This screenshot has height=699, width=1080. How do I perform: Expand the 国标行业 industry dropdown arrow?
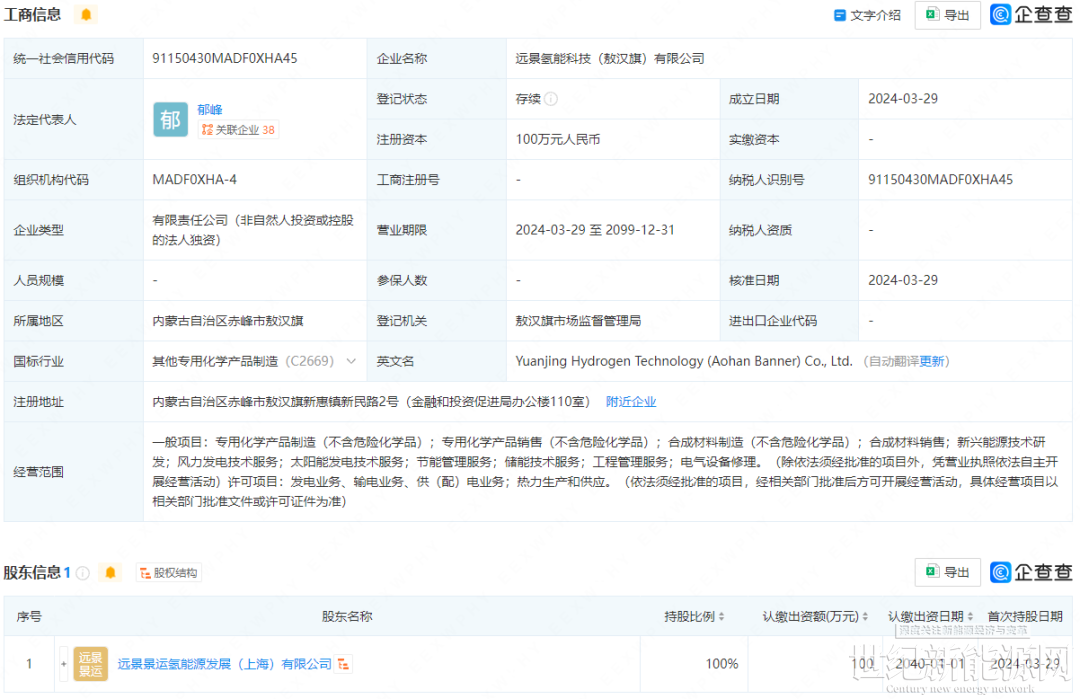point(351,361)
